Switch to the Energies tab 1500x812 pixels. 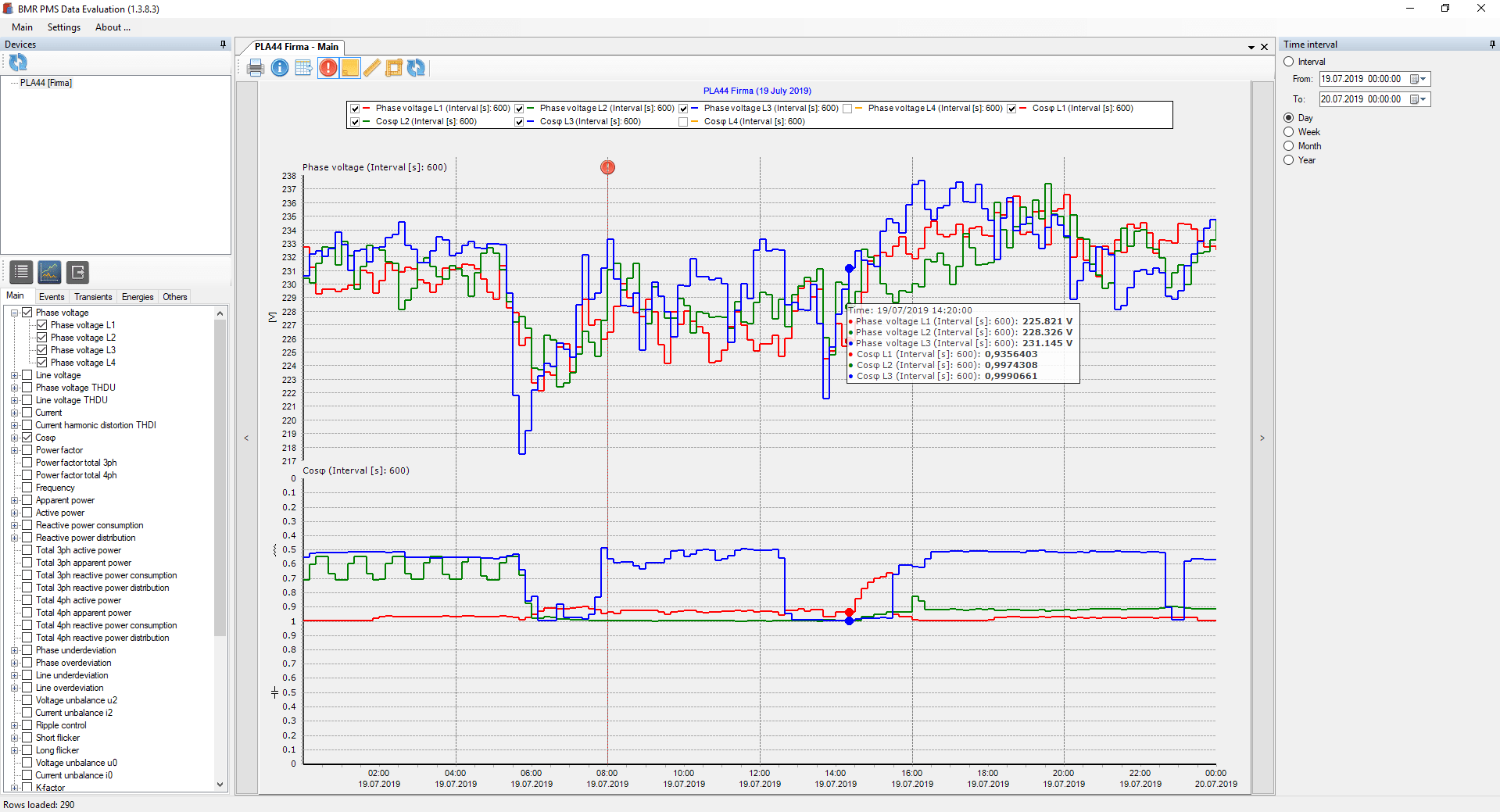pyautogui.click(x=138, y=297)
